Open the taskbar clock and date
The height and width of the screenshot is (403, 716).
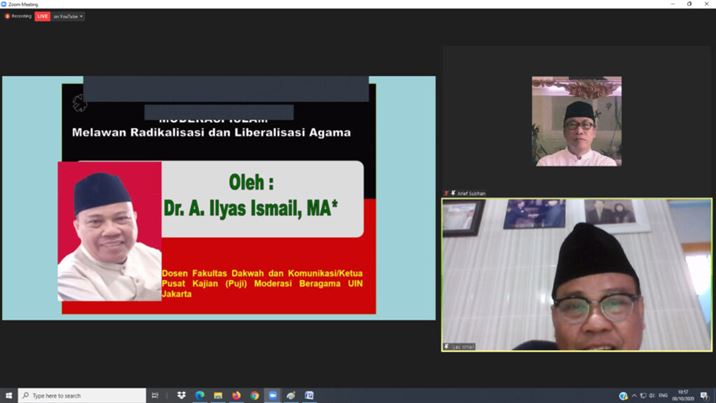[683, 396]
